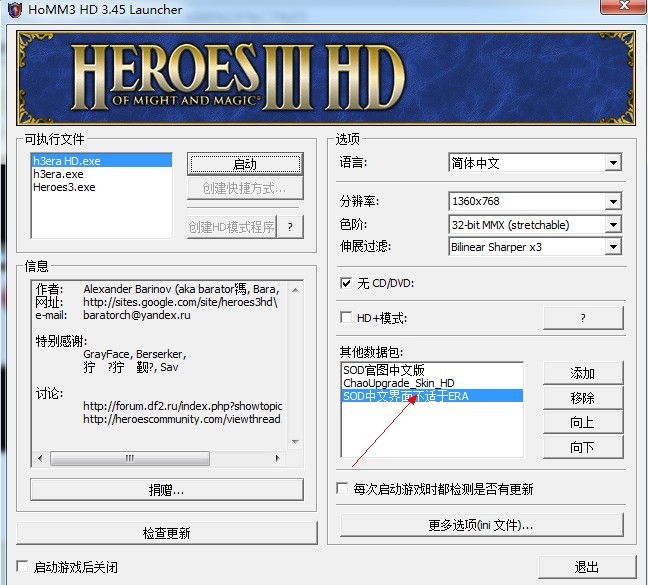
Task: Enable the HD+模式 checkbox
Action: click(x=346, y=318)
